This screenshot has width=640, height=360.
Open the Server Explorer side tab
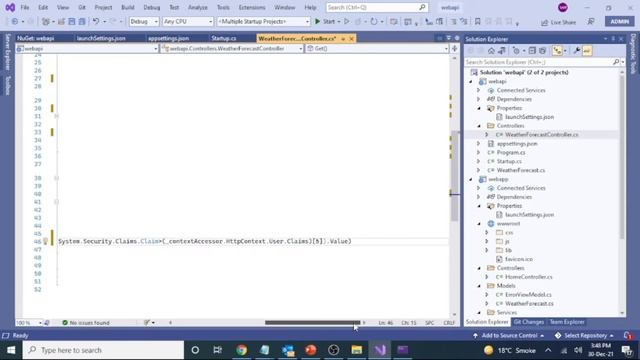point(7,52)
